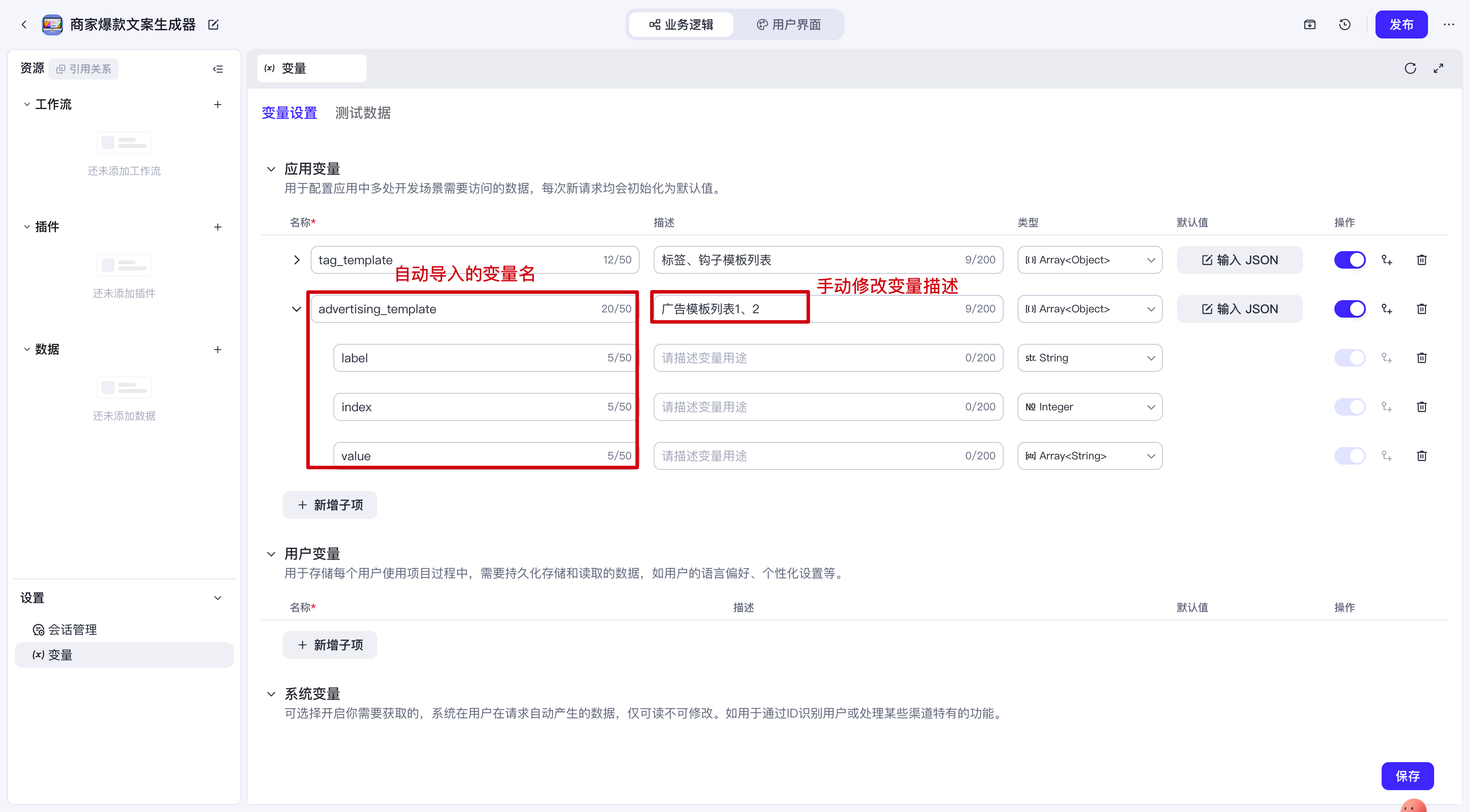This screenshot has width=1470, height=812.
Task: Switch to 用户界面 view tab
Action: click(x=789, y=24)
